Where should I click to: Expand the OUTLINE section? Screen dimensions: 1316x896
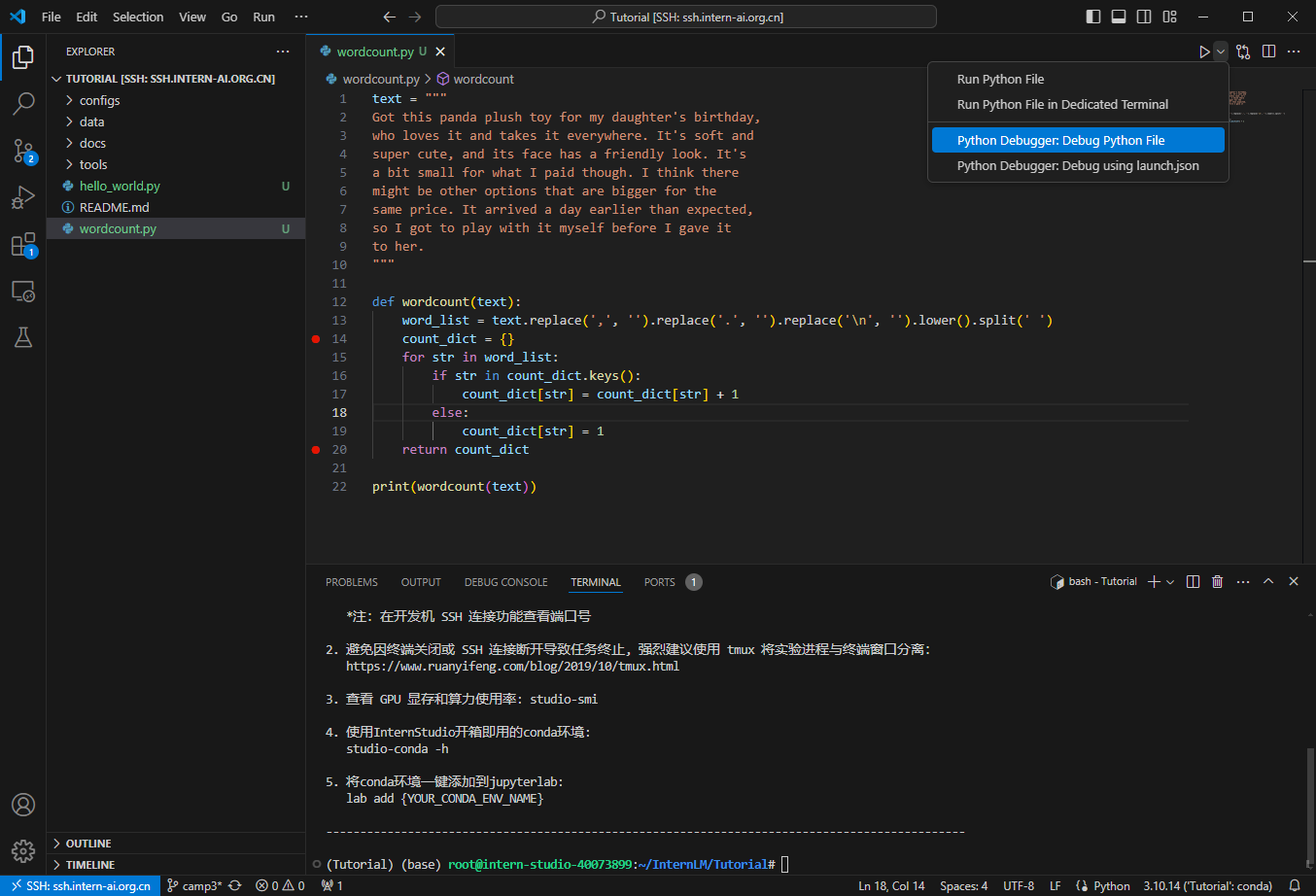(x=176, y=844)
